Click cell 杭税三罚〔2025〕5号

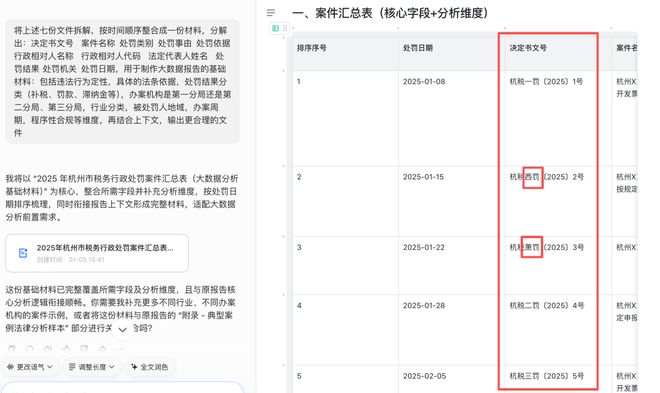547,376
